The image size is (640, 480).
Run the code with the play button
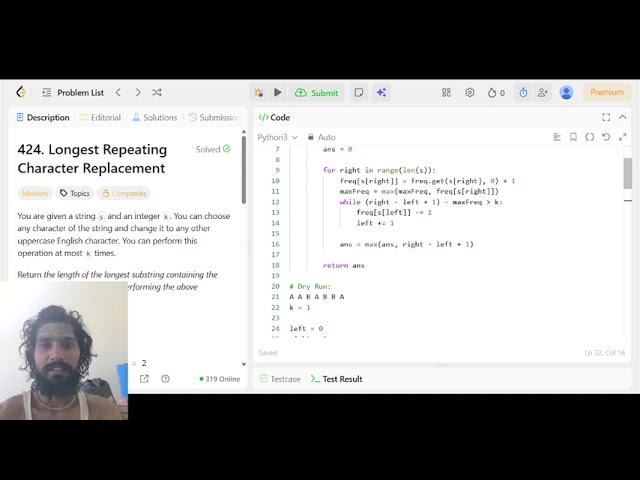(x=278, y=93)
